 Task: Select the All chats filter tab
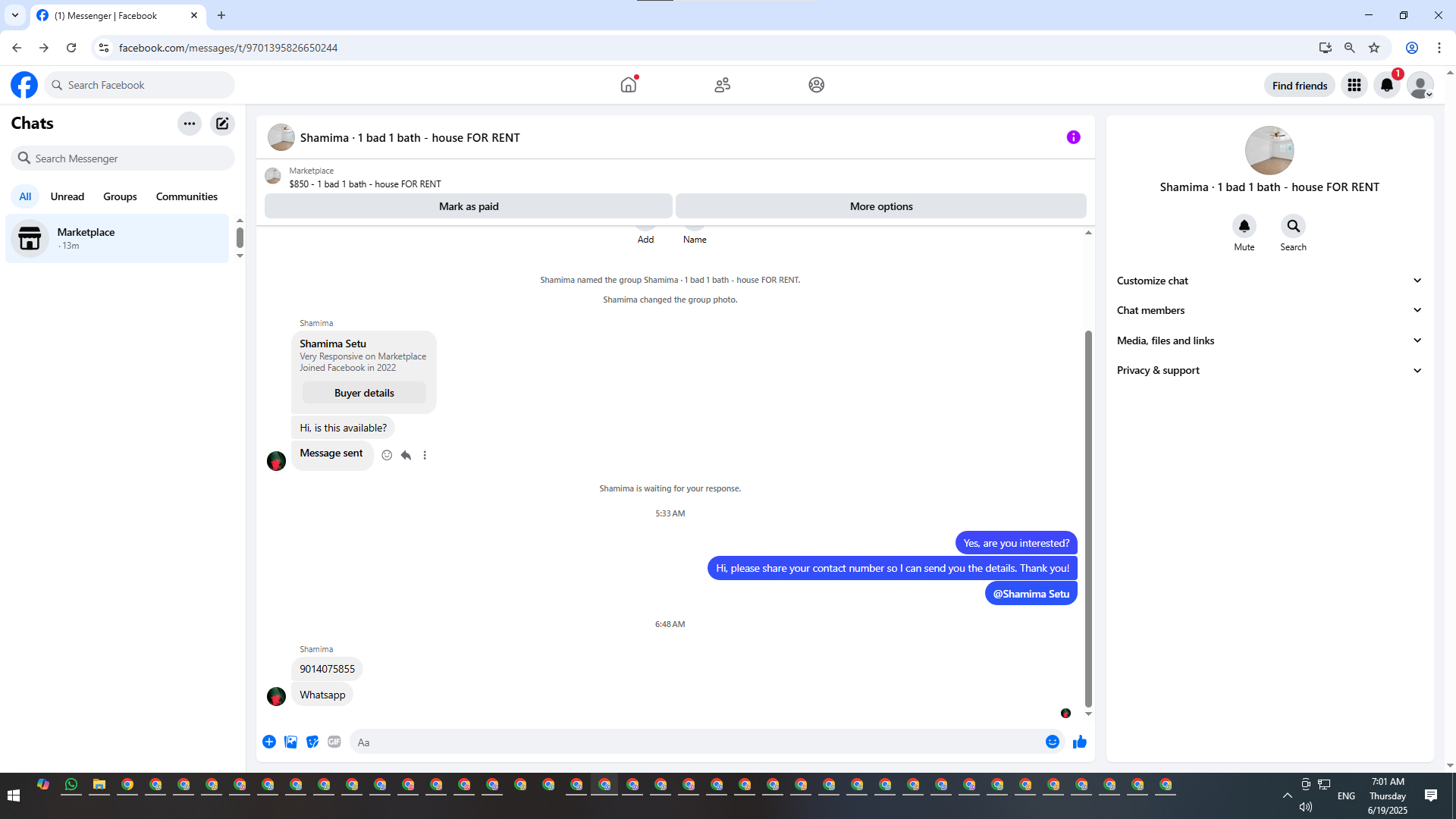(x=25, y=196)
